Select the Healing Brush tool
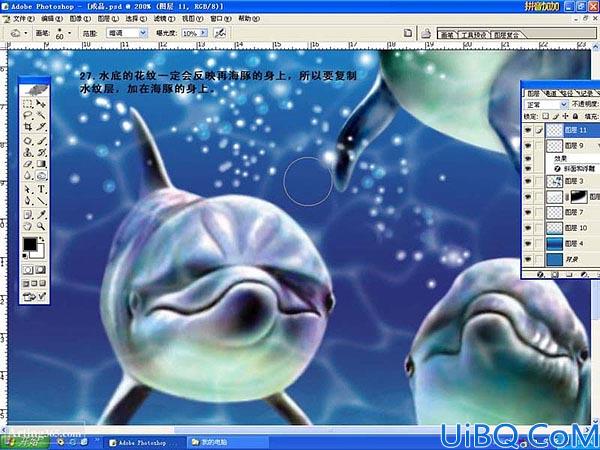 (x=28, y=141)
